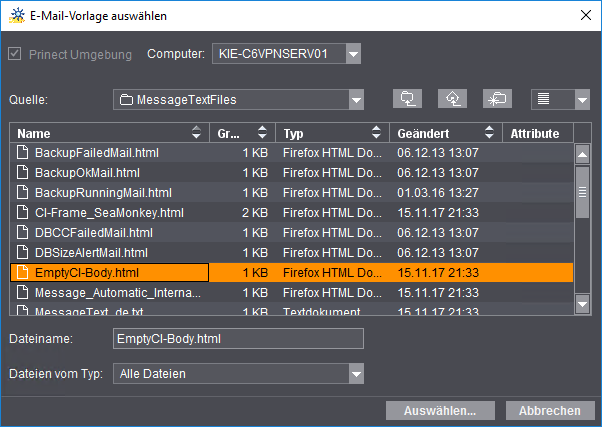Click the Attribute column header
The image size is (602, 427).
click(x=536, y=134)
